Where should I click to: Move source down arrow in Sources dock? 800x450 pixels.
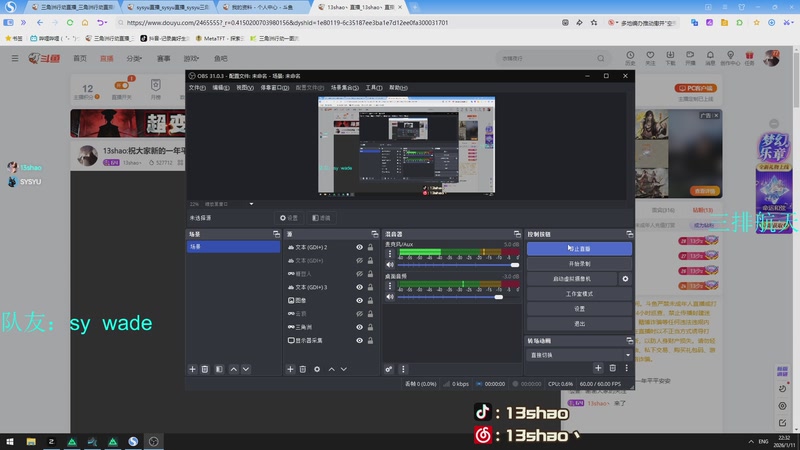344,369
